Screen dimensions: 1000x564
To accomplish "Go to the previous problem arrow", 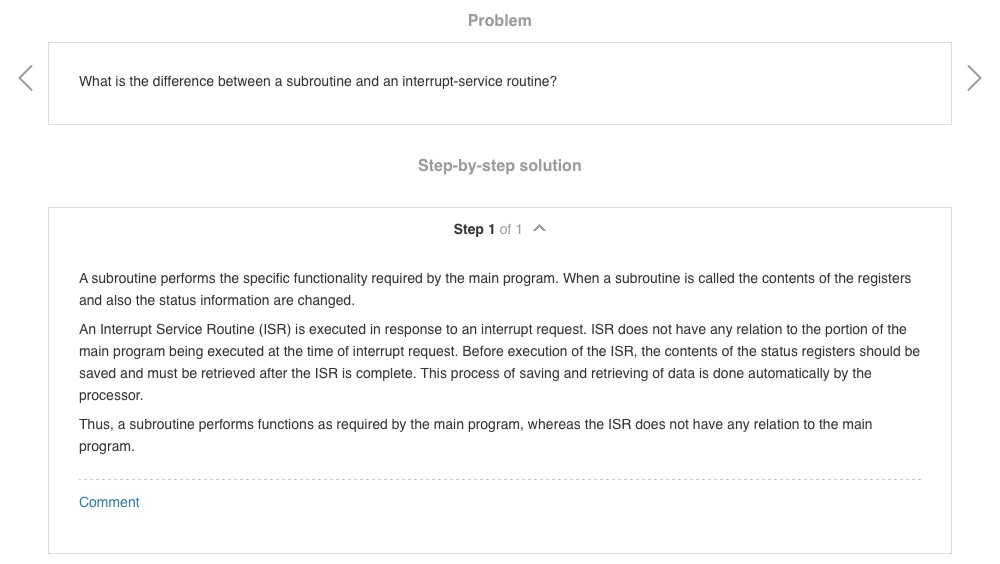I will 26,79.
